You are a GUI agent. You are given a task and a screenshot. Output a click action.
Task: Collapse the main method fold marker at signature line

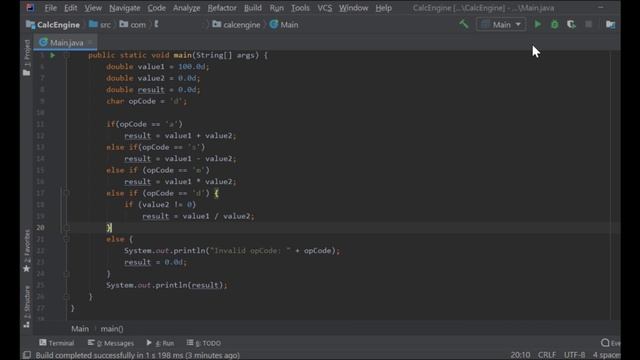click(x=66, y=55)
